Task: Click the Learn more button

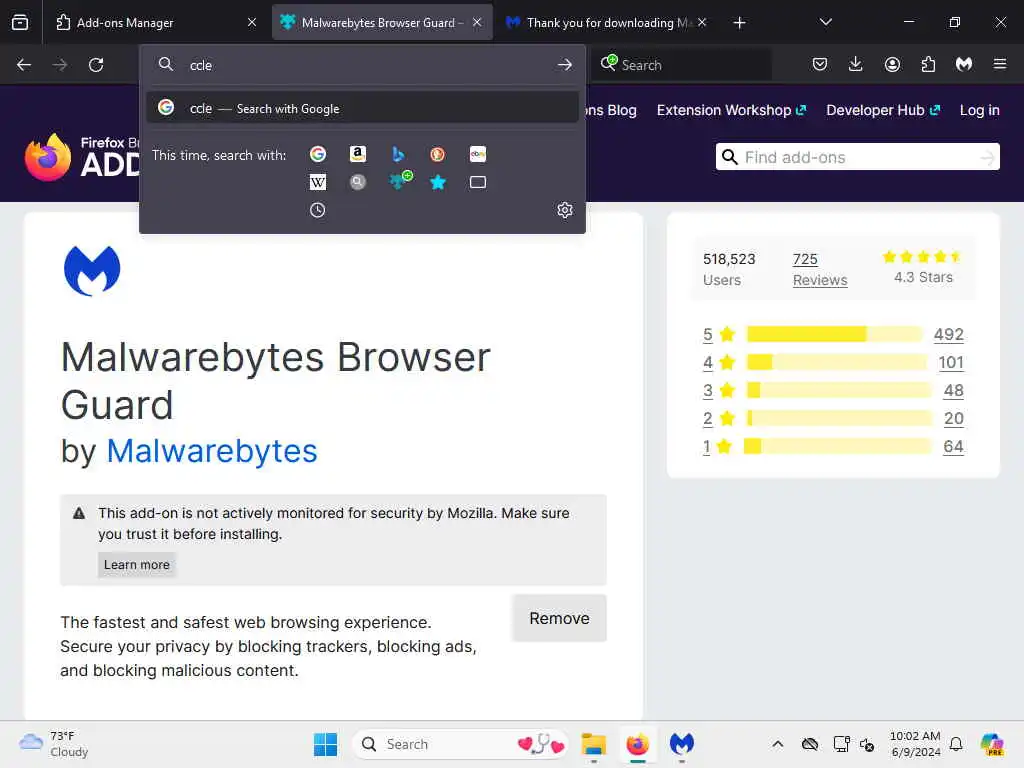Action: 136,565
